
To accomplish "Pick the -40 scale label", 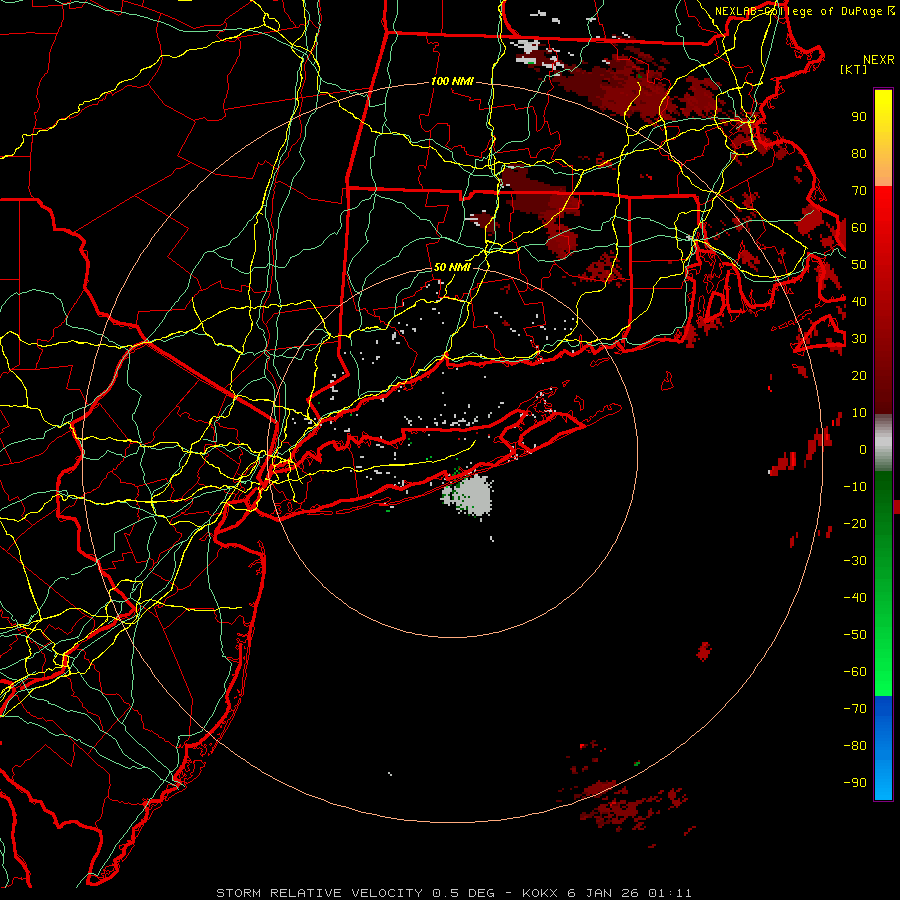I will pyautogui.click(x=855, y=598).
